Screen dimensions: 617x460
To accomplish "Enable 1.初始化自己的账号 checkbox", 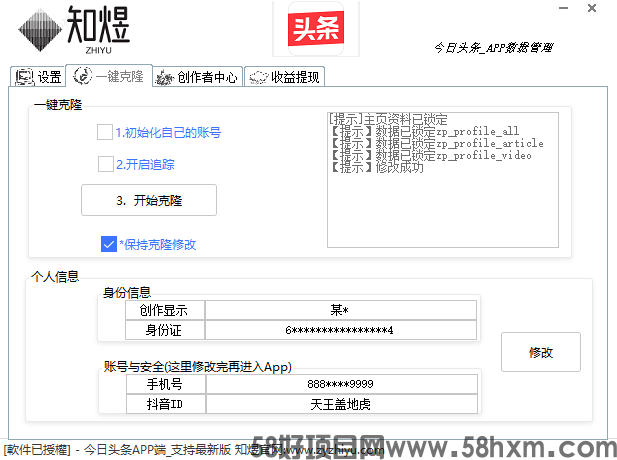I will click(105, 132).
